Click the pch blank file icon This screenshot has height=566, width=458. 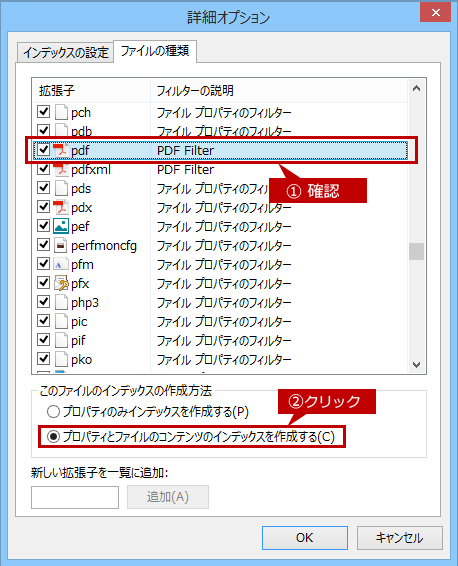point(61,112)
